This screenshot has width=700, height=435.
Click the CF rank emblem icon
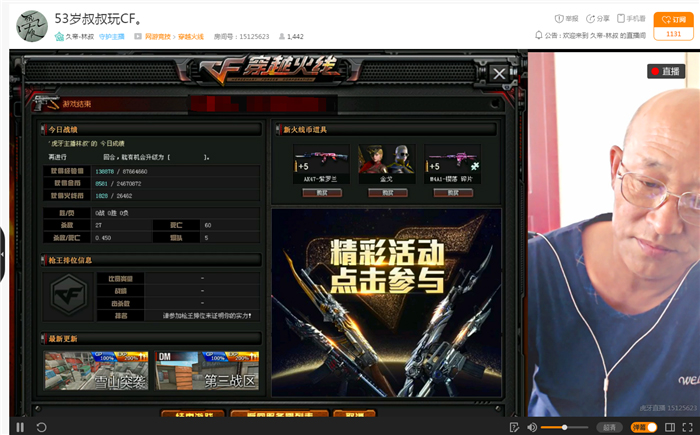[68, 297]
